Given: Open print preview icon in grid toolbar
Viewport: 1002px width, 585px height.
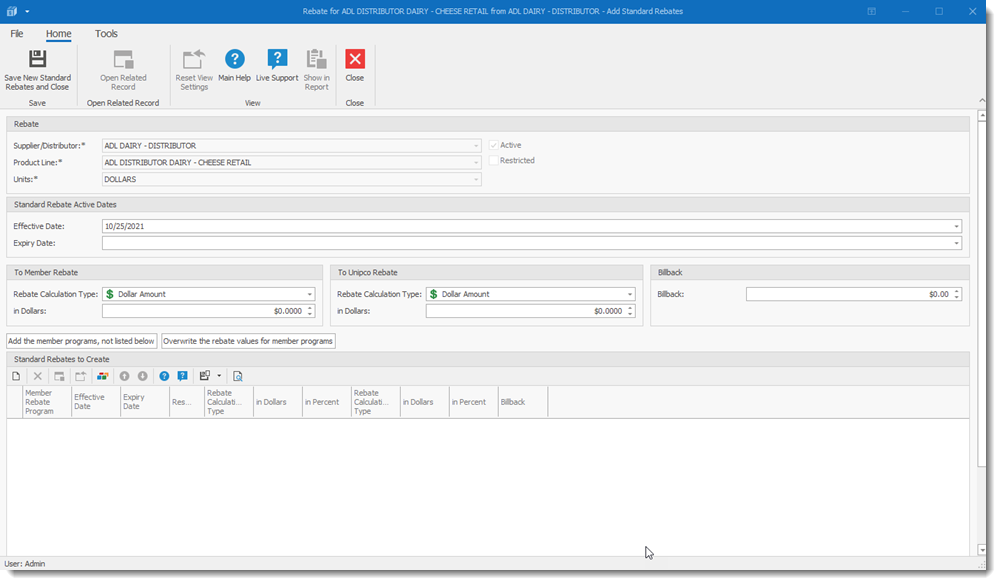Looking at the screenshot, I should point(238,376).
